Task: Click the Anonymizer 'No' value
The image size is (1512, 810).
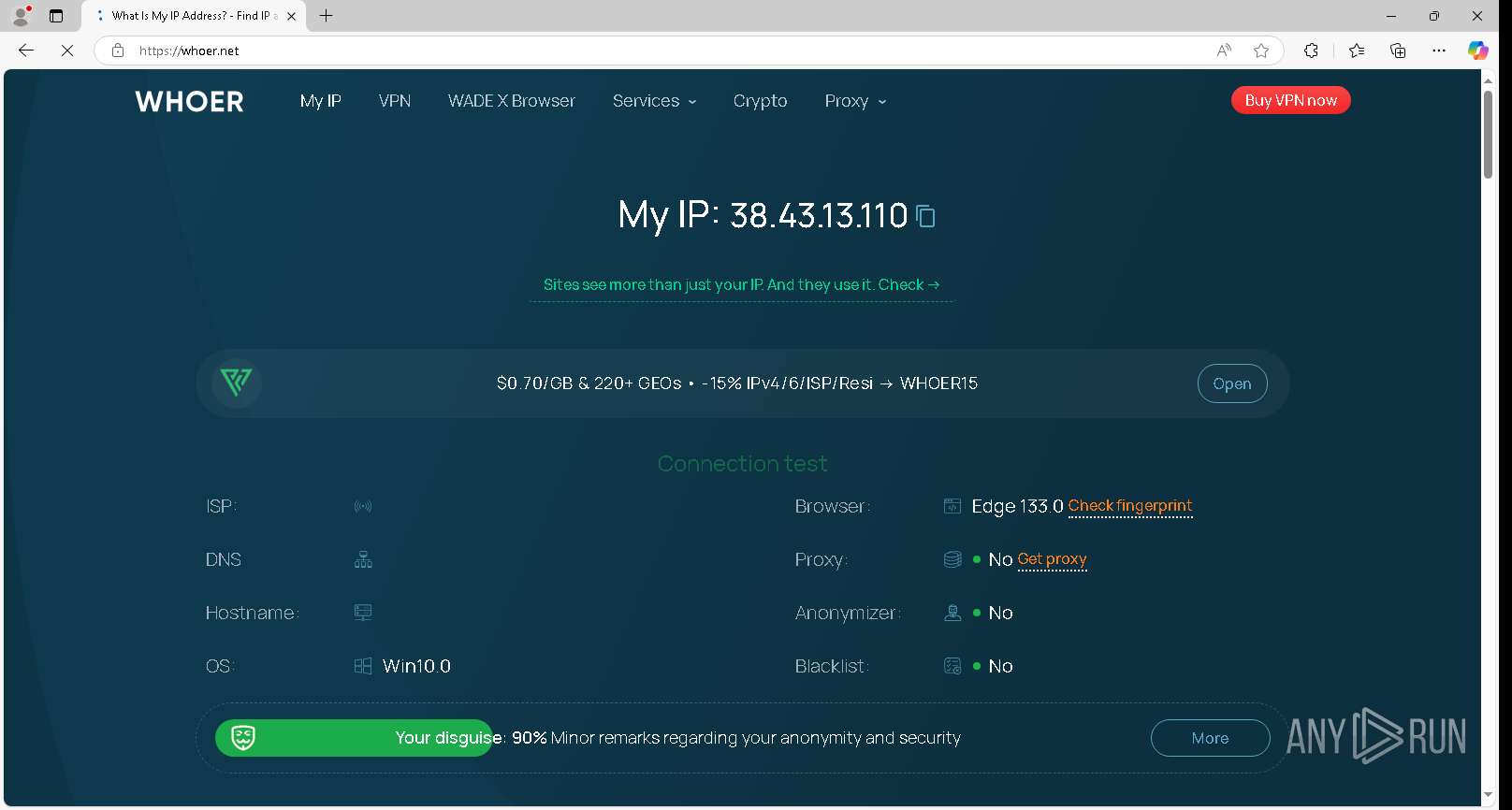Action: [1000, 613]
